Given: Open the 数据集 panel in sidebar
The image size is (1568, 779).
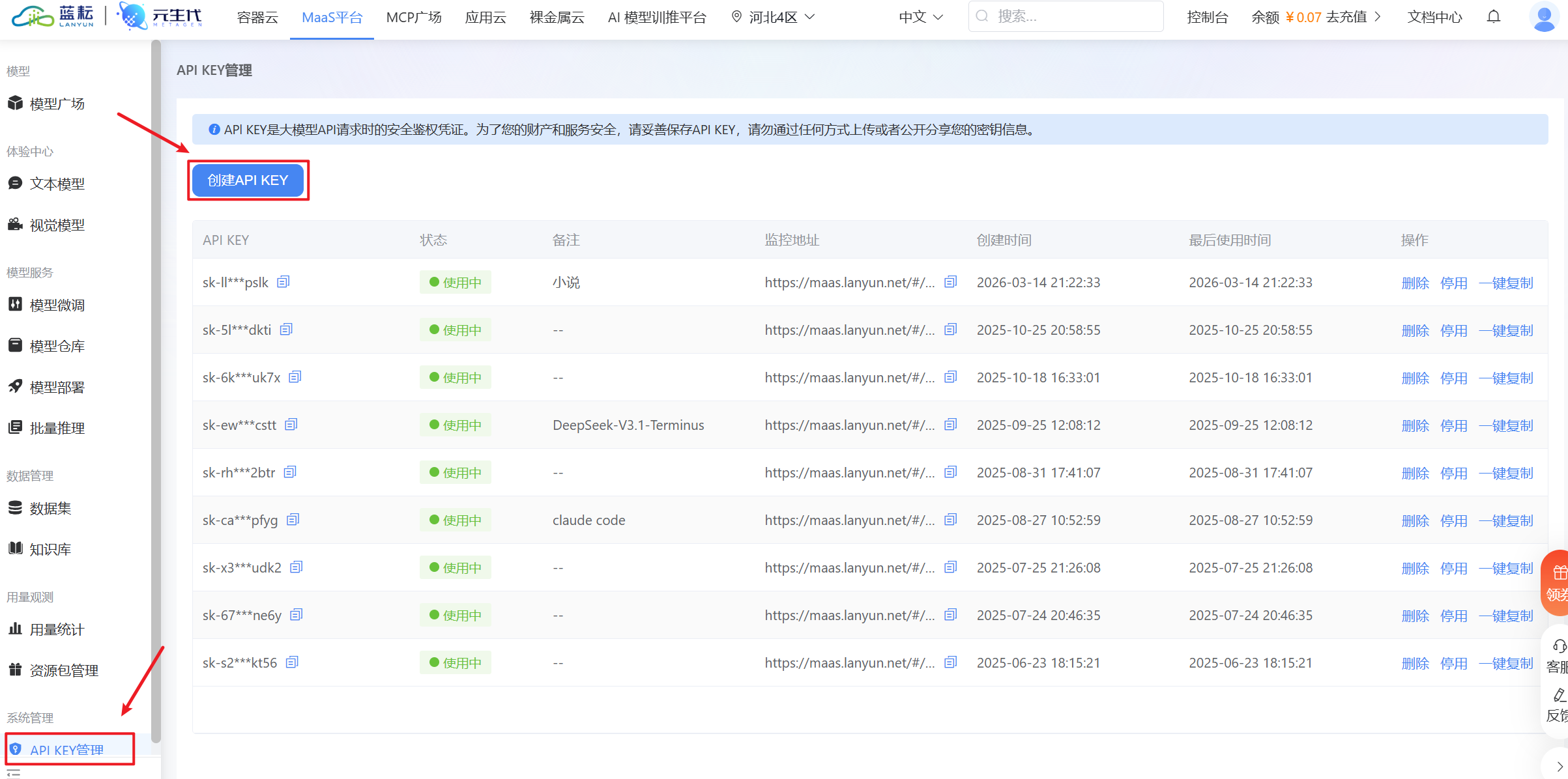Looking at the screenshot, I should [x=50, y=508].
